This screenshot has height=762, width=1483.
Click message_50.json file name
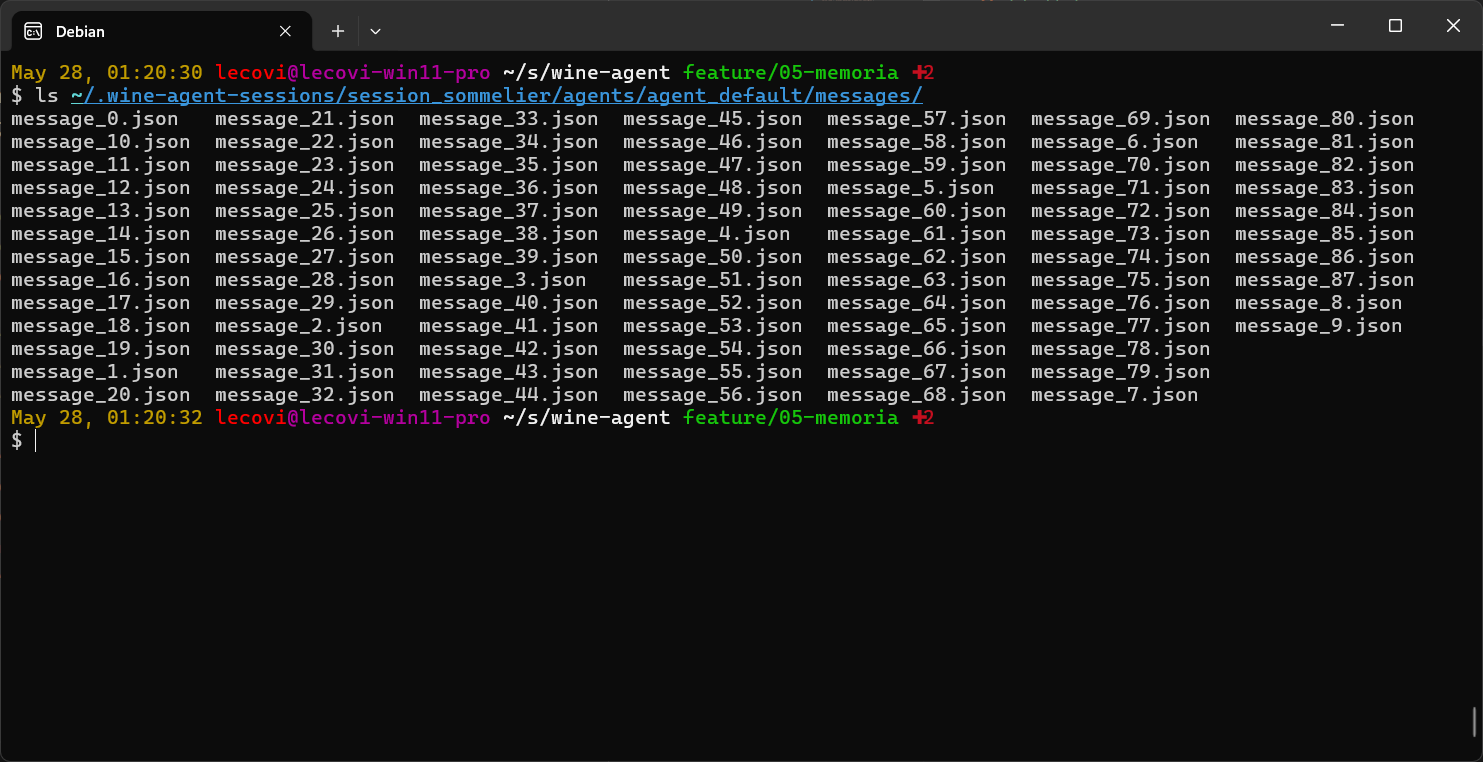pos(712,257)
